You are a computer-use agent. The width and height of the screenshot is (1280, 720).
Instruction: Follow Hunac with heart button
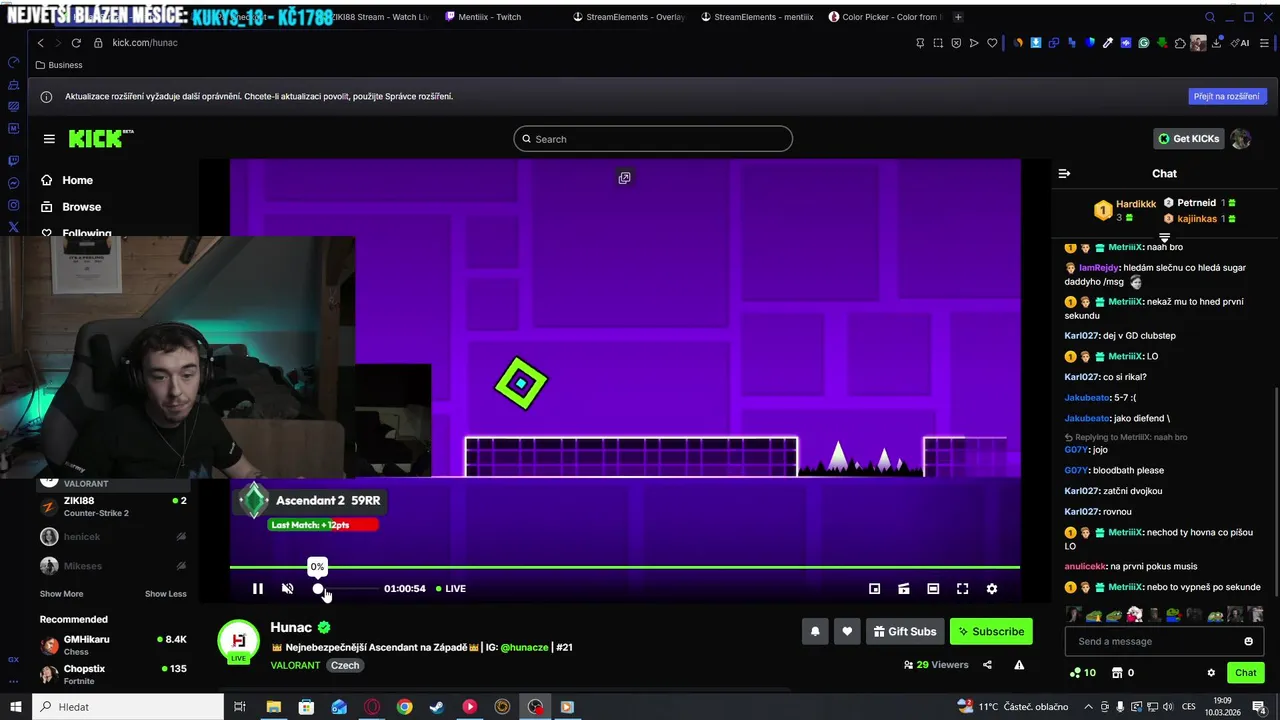pyautogui.click(x=847, y=632)
